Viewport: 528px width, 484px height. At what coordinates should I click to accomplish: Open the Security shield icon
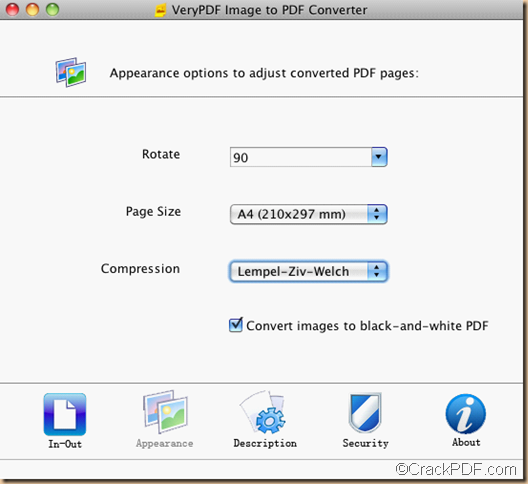click(365, 413)
